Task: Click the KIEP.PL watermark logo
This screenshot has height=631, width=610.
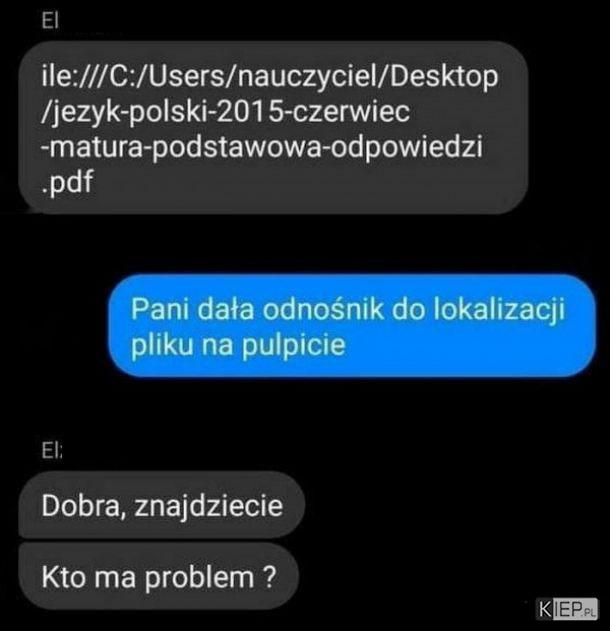Action: (568, 609)
